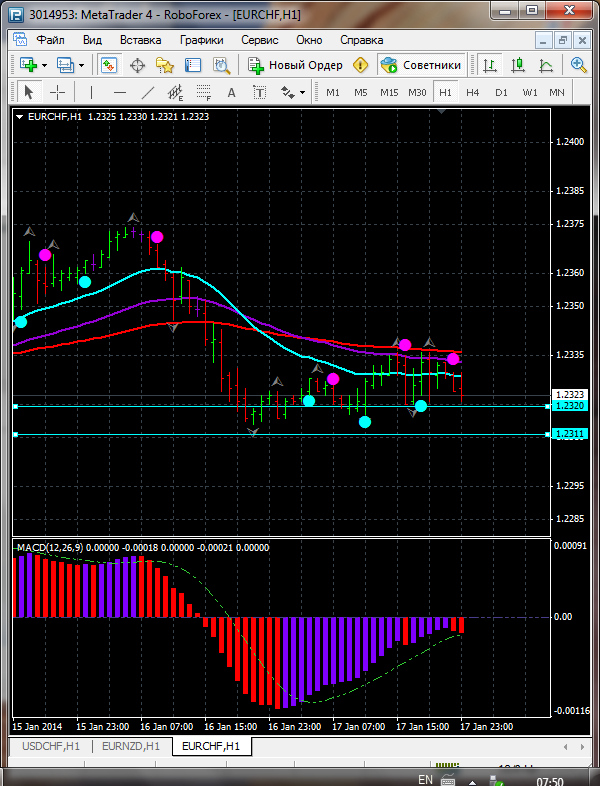The height and width of the screenshot is (786, 600).
Task: Expand the New Chart dropdown arrow
Action: tap(45, 65)
